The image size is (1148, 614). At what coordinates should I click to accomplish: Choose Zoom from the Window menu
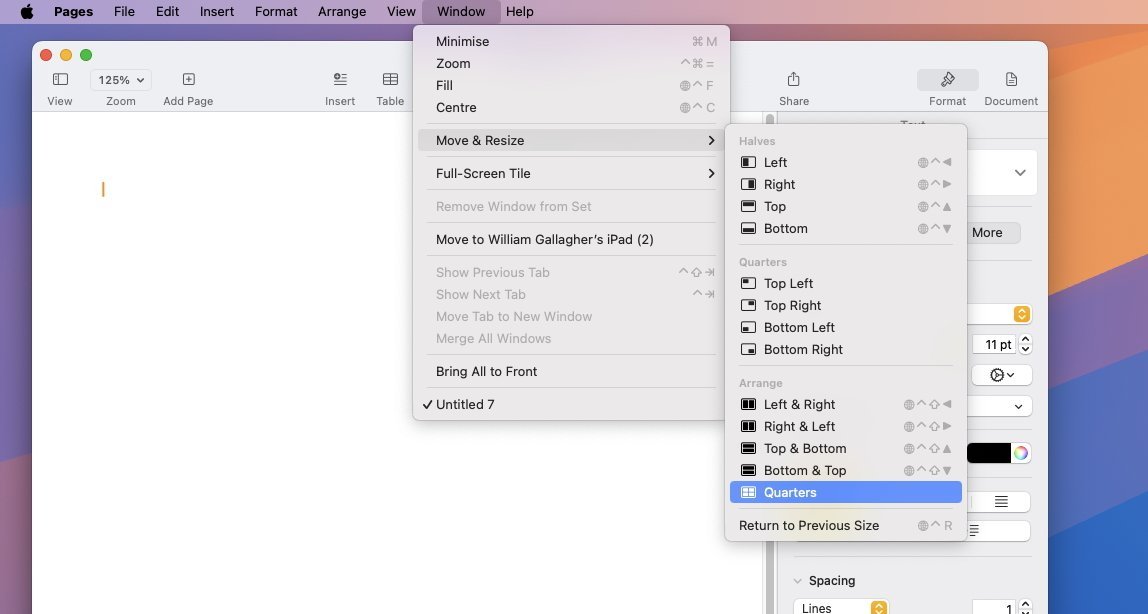[571, 64]
